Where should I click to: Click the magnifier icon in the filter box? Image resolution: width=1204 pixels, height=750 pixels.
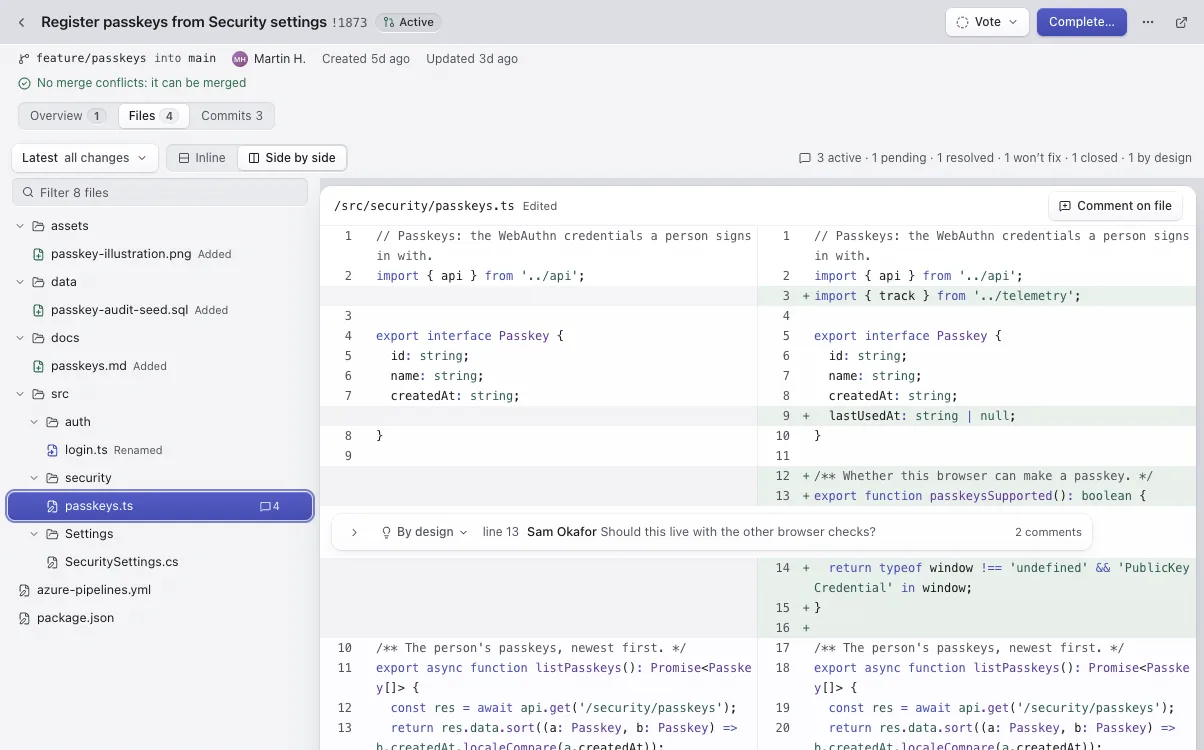click(27, 193)
